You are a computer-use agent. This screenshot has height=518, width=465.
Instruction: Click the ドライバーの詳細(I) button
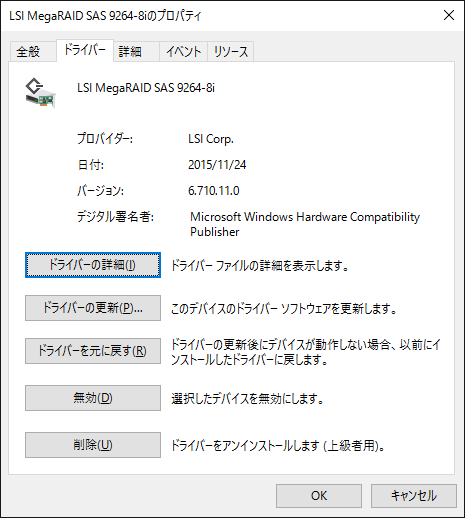click(x=93, y=265)
